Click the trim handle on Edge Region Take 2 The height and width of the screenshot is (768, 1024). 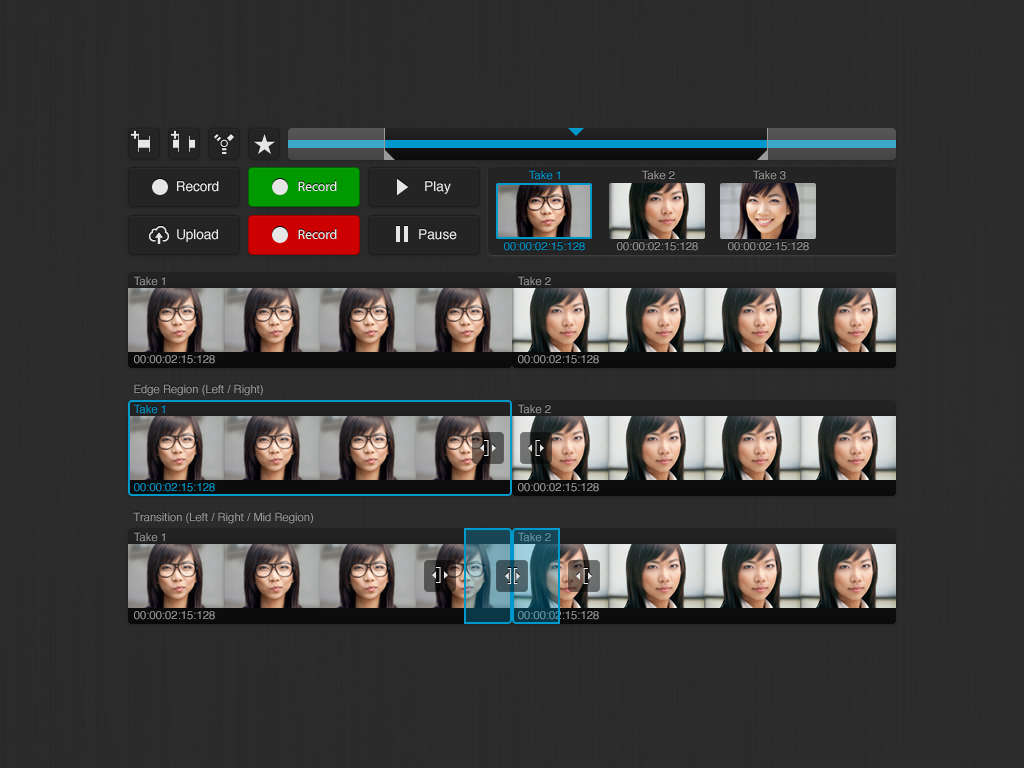[536, 448]
